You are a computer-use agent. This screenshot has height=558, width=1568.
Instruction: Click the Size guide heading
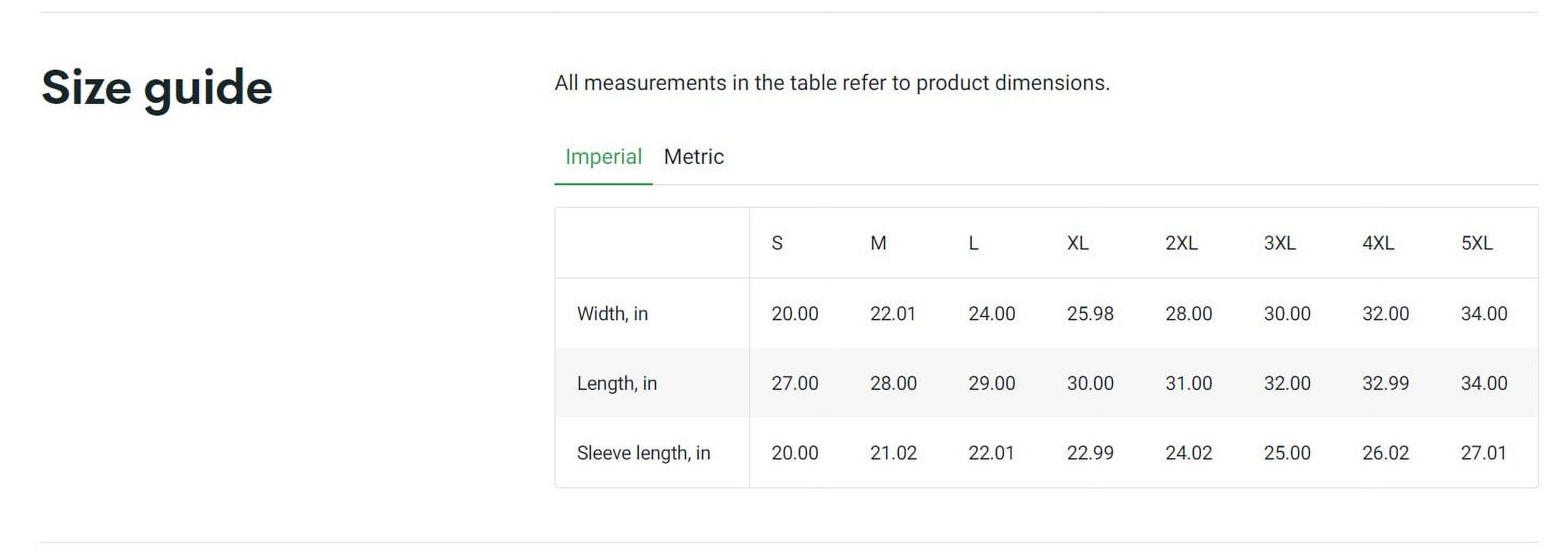tap(157, 88)
